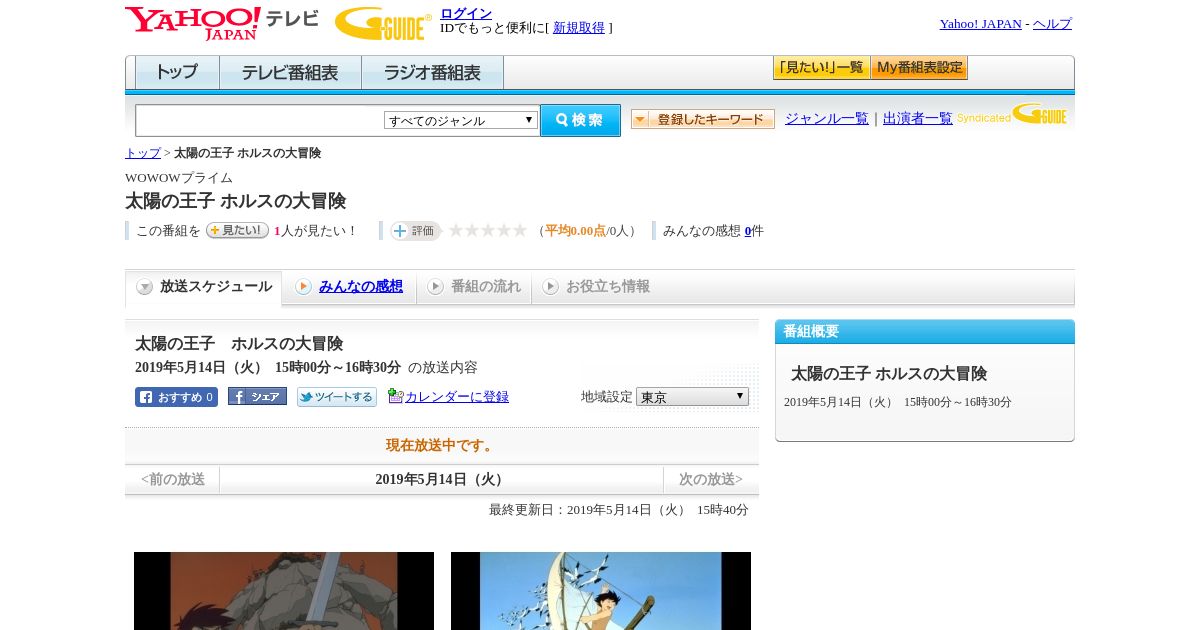Open the ヘルプ link

pyautogui.click(x=1052, y=24)
